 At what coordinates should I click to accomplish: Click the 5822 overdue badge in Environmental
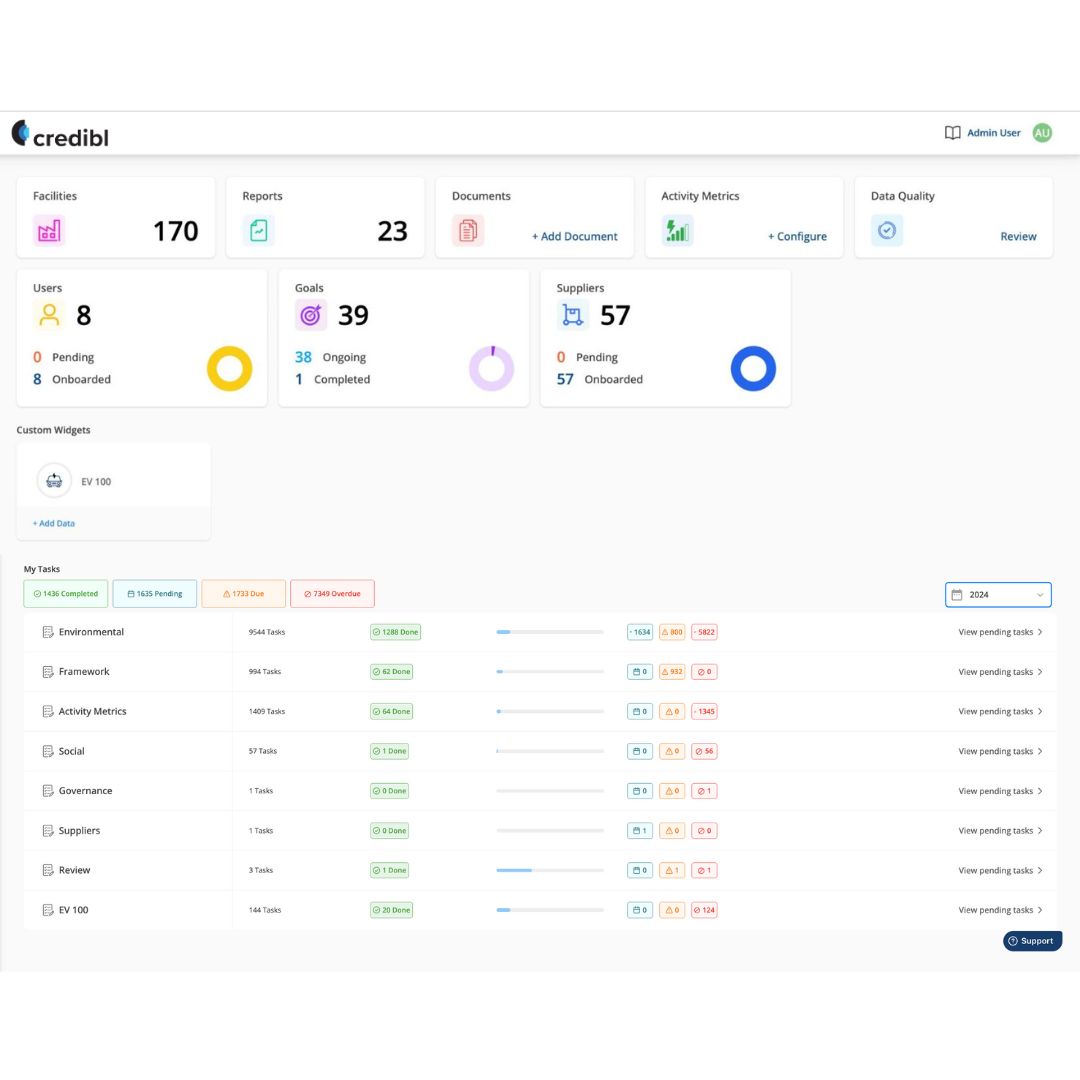click(x=704, y=632)
